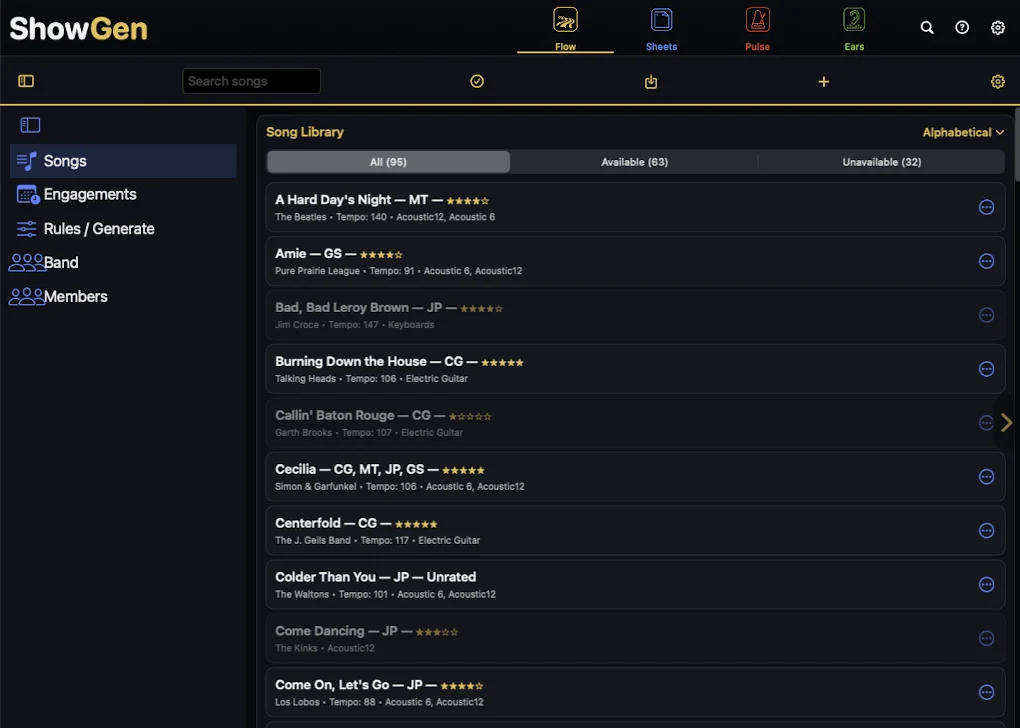Click the Search songs field
The image size is (1020, 728).
click(x=251, y=81)
